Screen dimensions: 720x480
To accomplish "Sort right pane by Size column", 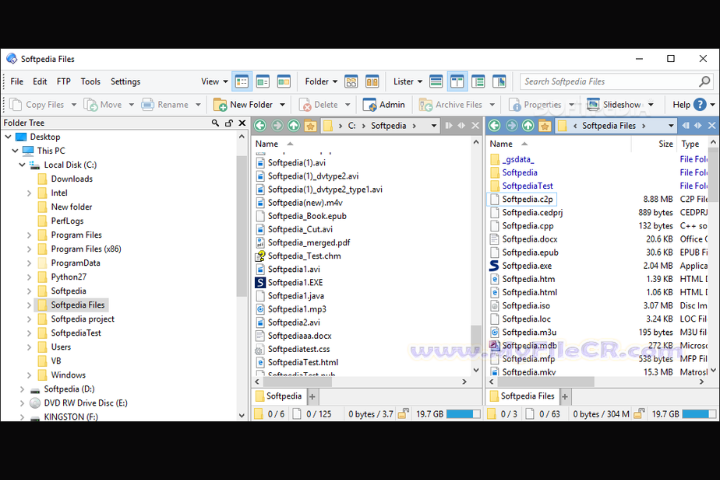I will 665,144.
